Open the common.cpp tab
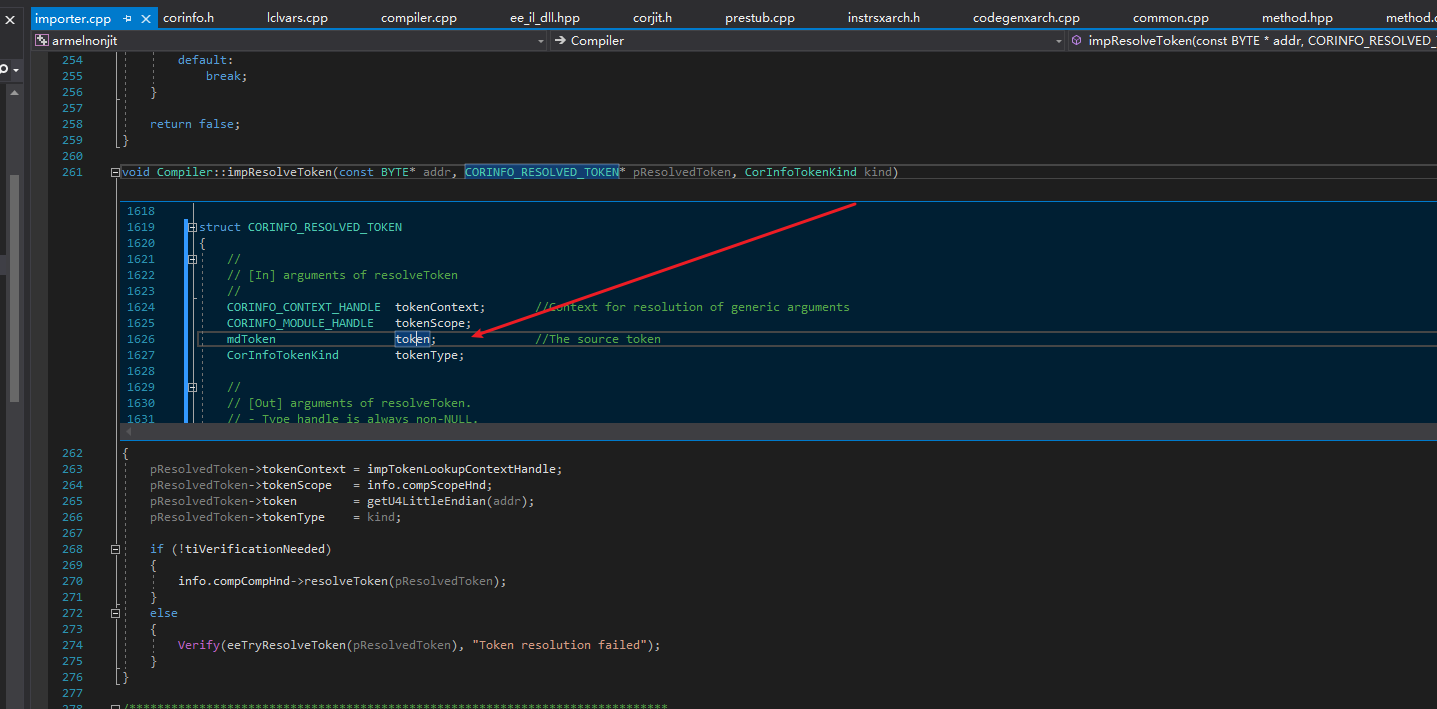Screen dimensions: 1437x709 pyautogui.click(x=1171, y=18)
